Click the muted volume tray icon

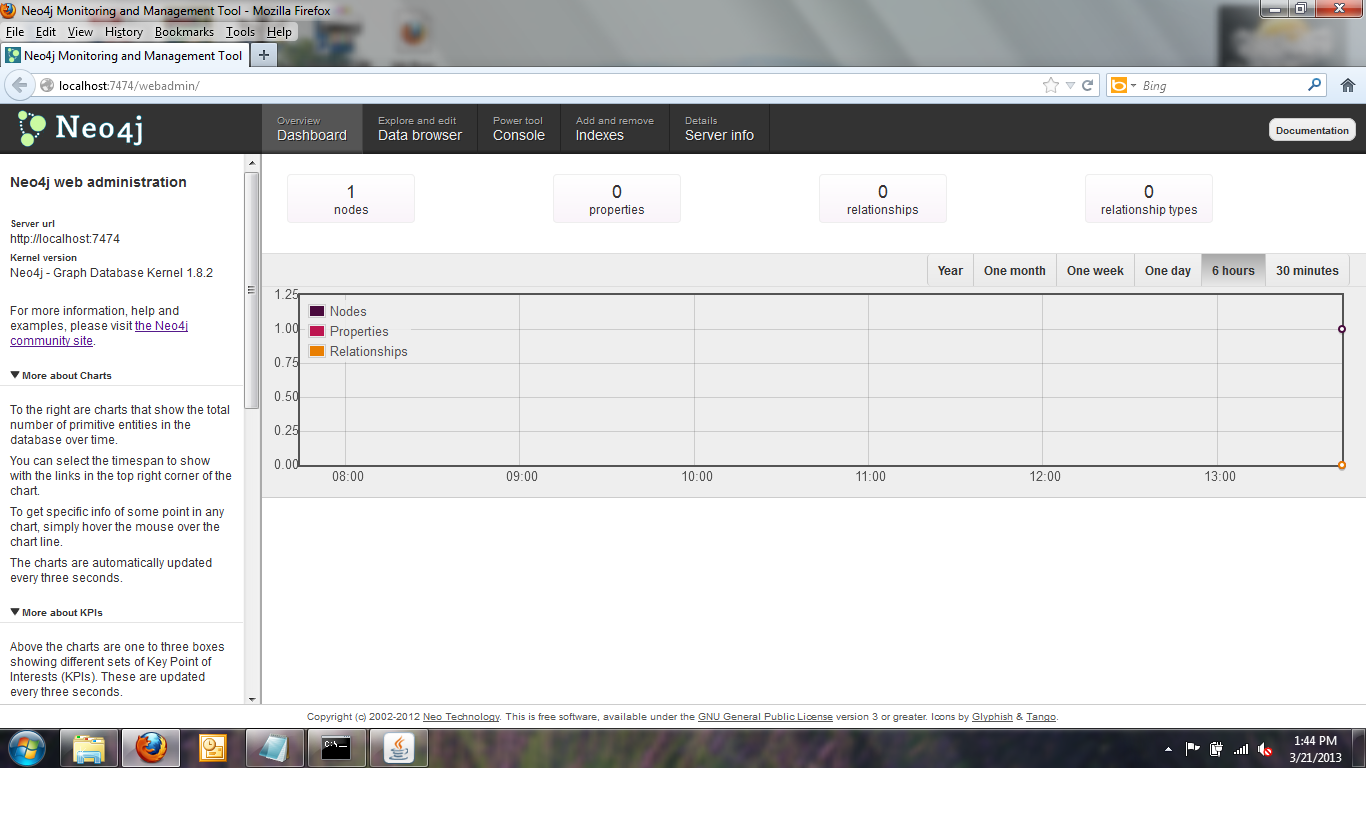tap(1265, 749)
